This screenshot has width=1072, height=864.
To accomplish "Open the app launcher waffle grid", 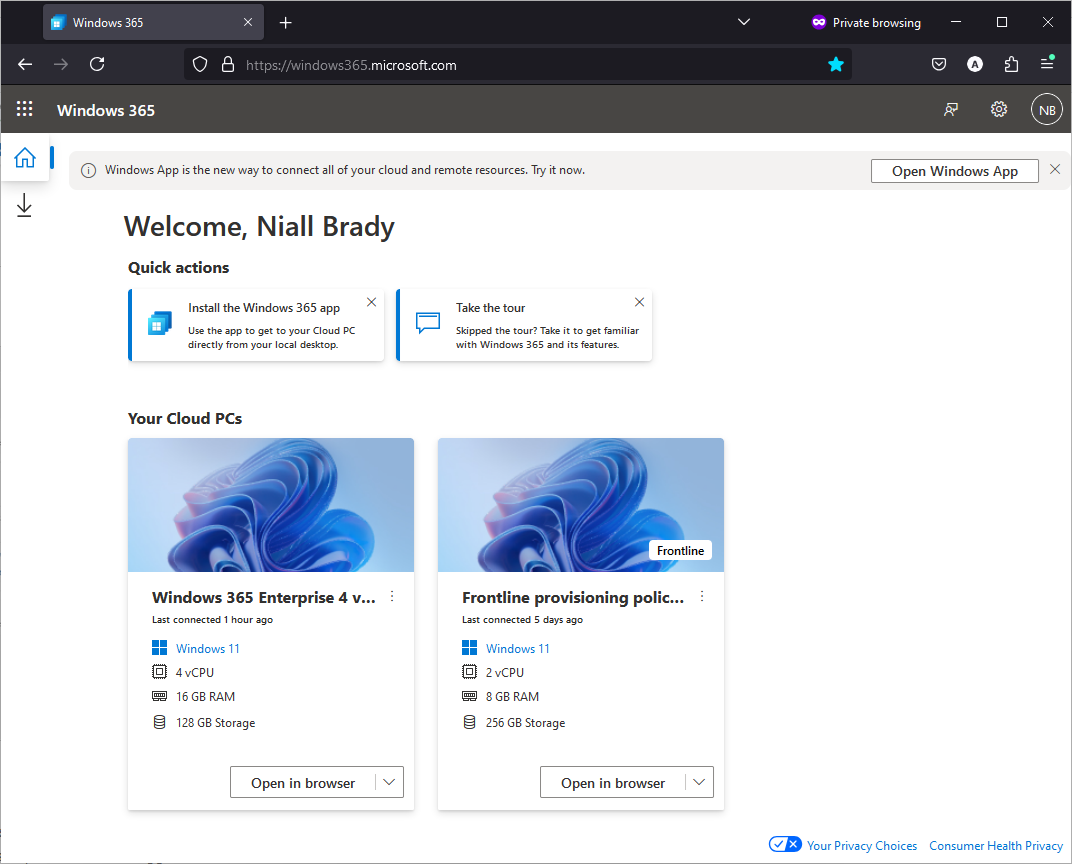I will tap(25, 109).
